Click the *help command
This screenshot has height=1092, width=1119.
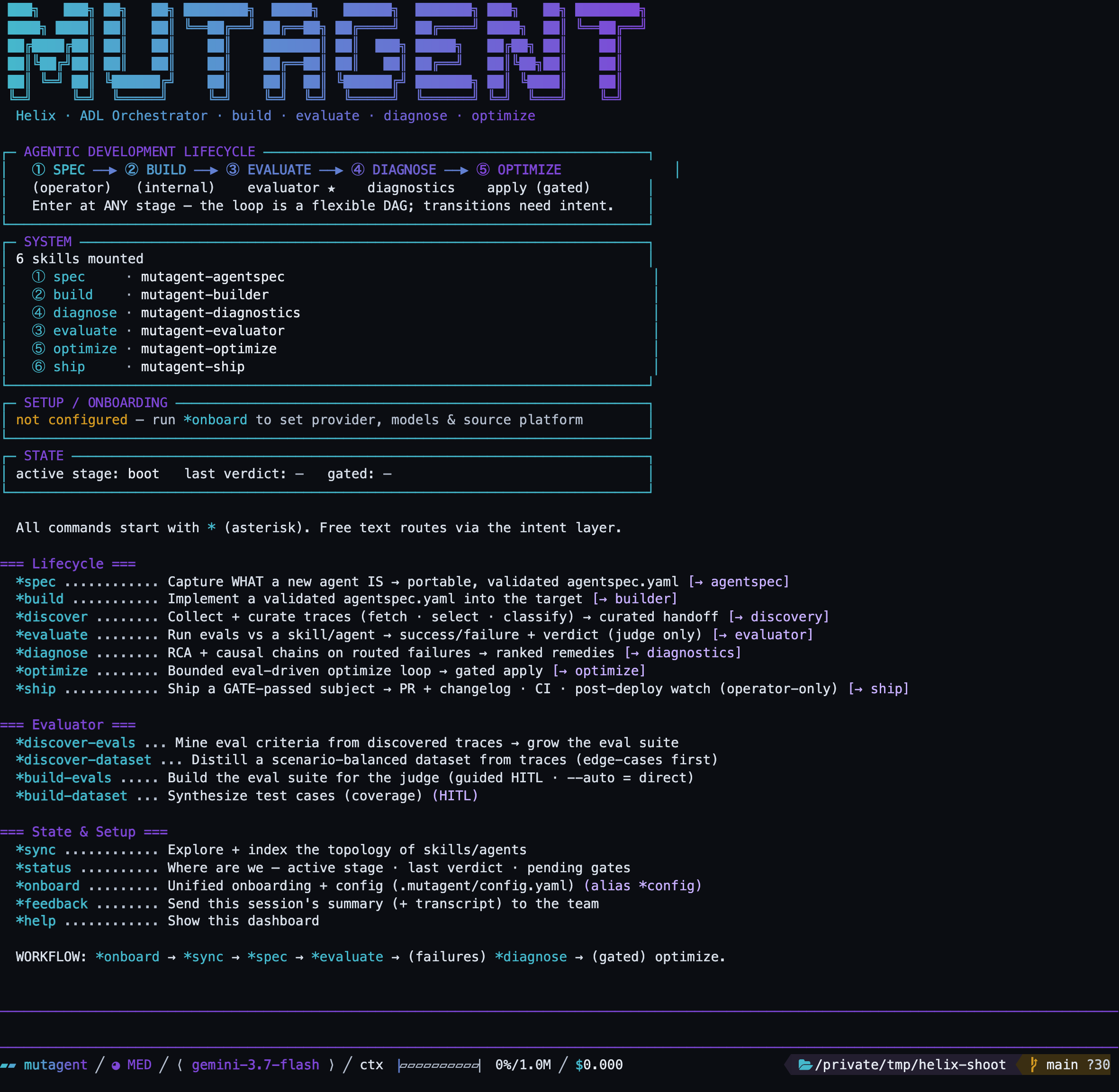[36, 921]
